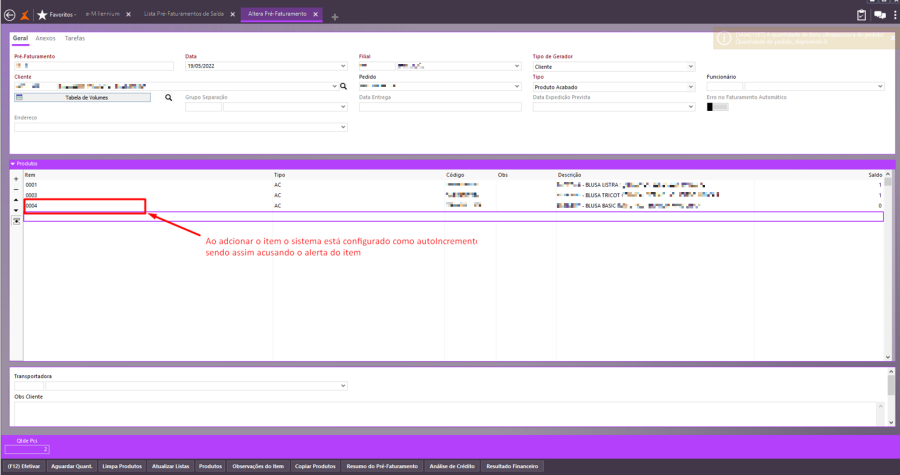Open the Funcionário dropdown

coord(880,87)
